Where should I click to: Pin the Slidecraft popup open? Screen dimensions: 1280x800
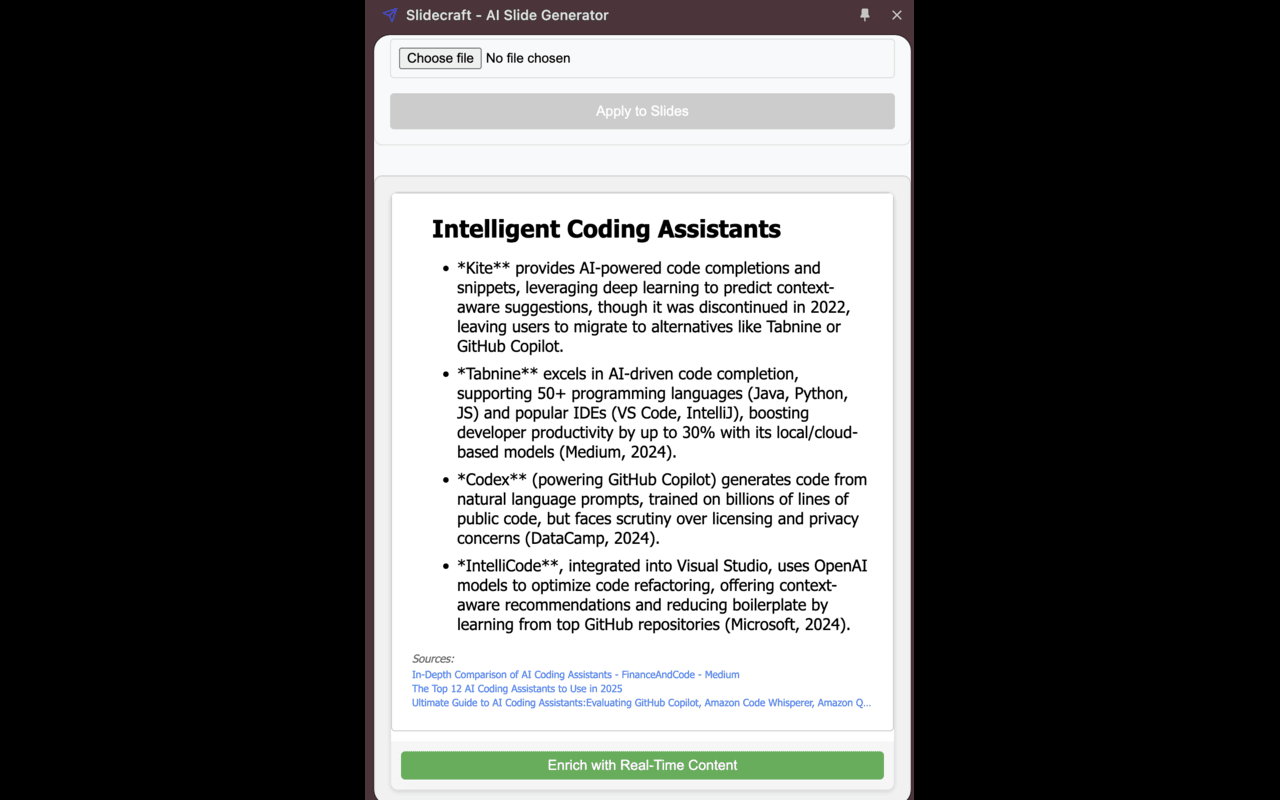coord(864,15)
